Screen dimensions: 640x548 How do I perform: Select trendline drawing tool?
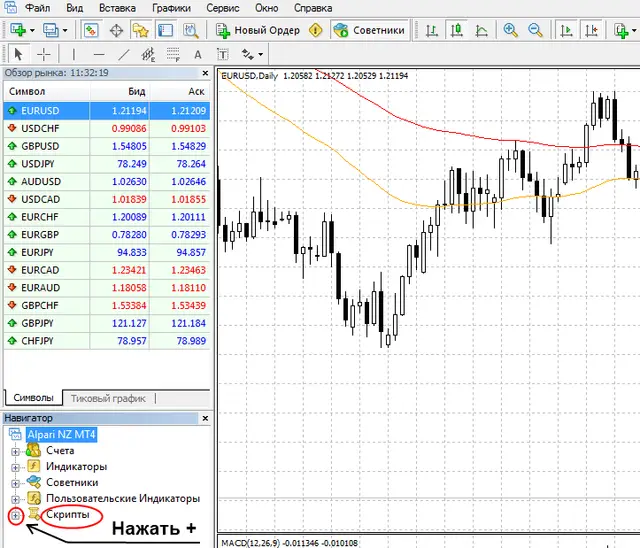pos(123,54)
